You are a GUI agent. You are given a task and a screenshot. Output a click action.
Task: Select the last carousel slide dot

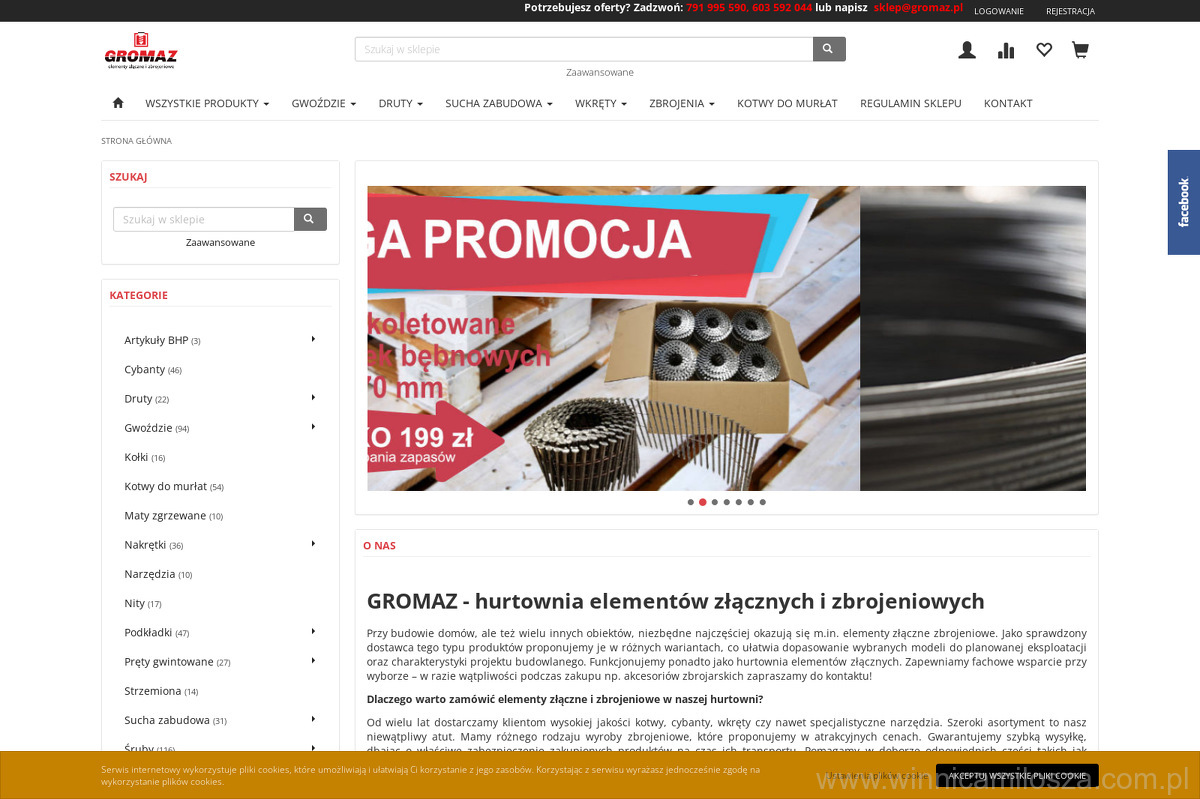762,502
